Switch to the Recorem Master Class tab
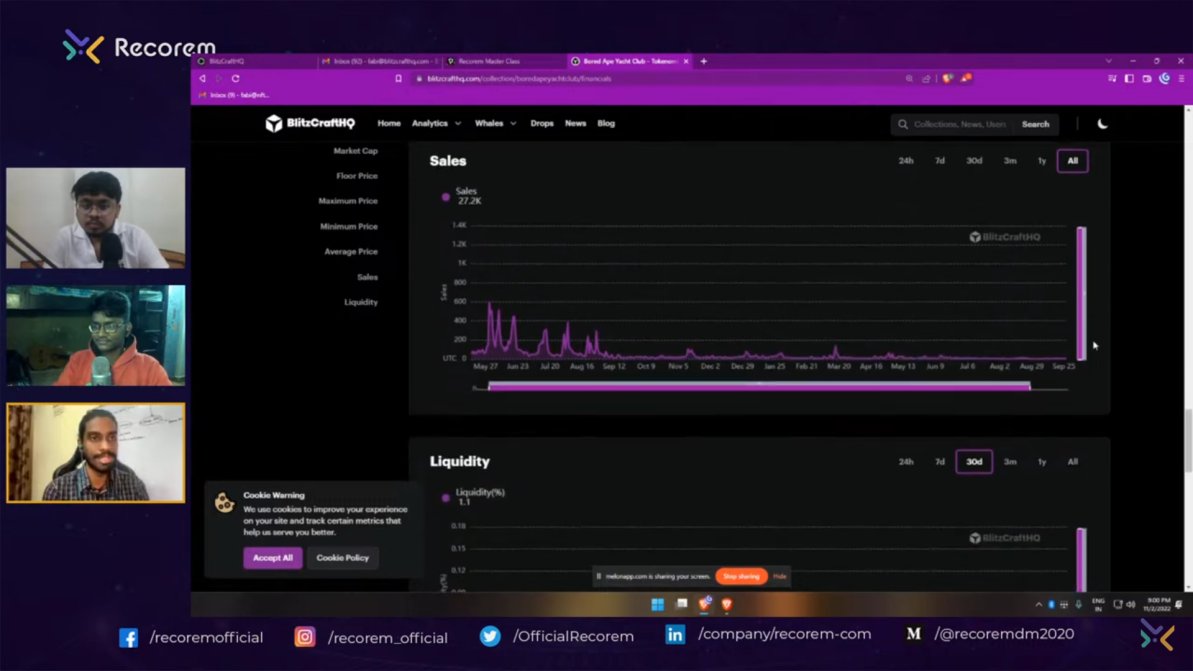The width and height of the screenshot is (1193, 671). (504, 61)
